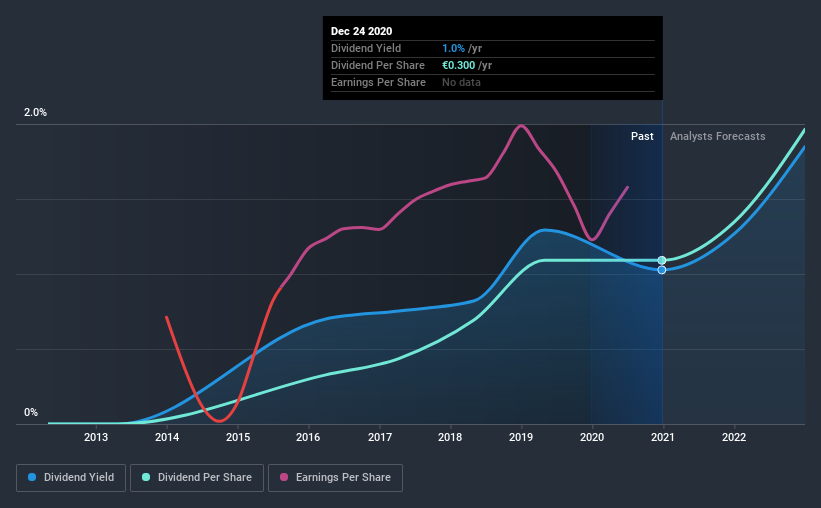Click the Dividend Per Share label in tooltip

coord(378,65)
